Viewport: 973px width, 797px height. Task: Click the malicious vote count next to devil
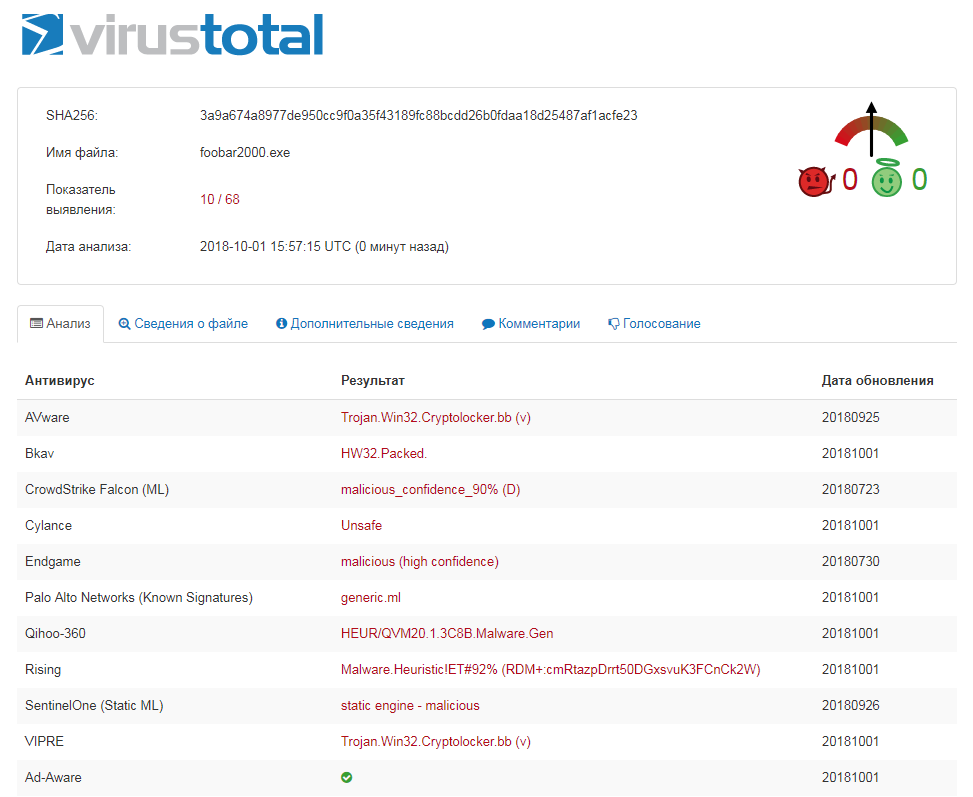point(850,179)
